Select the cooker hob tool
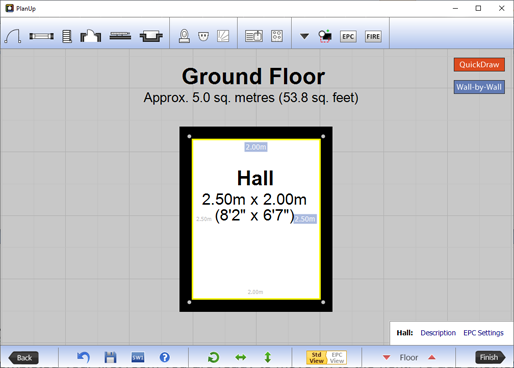Image resolution: width=514 pixels, height=368 pixels. (x=277, y=36)
